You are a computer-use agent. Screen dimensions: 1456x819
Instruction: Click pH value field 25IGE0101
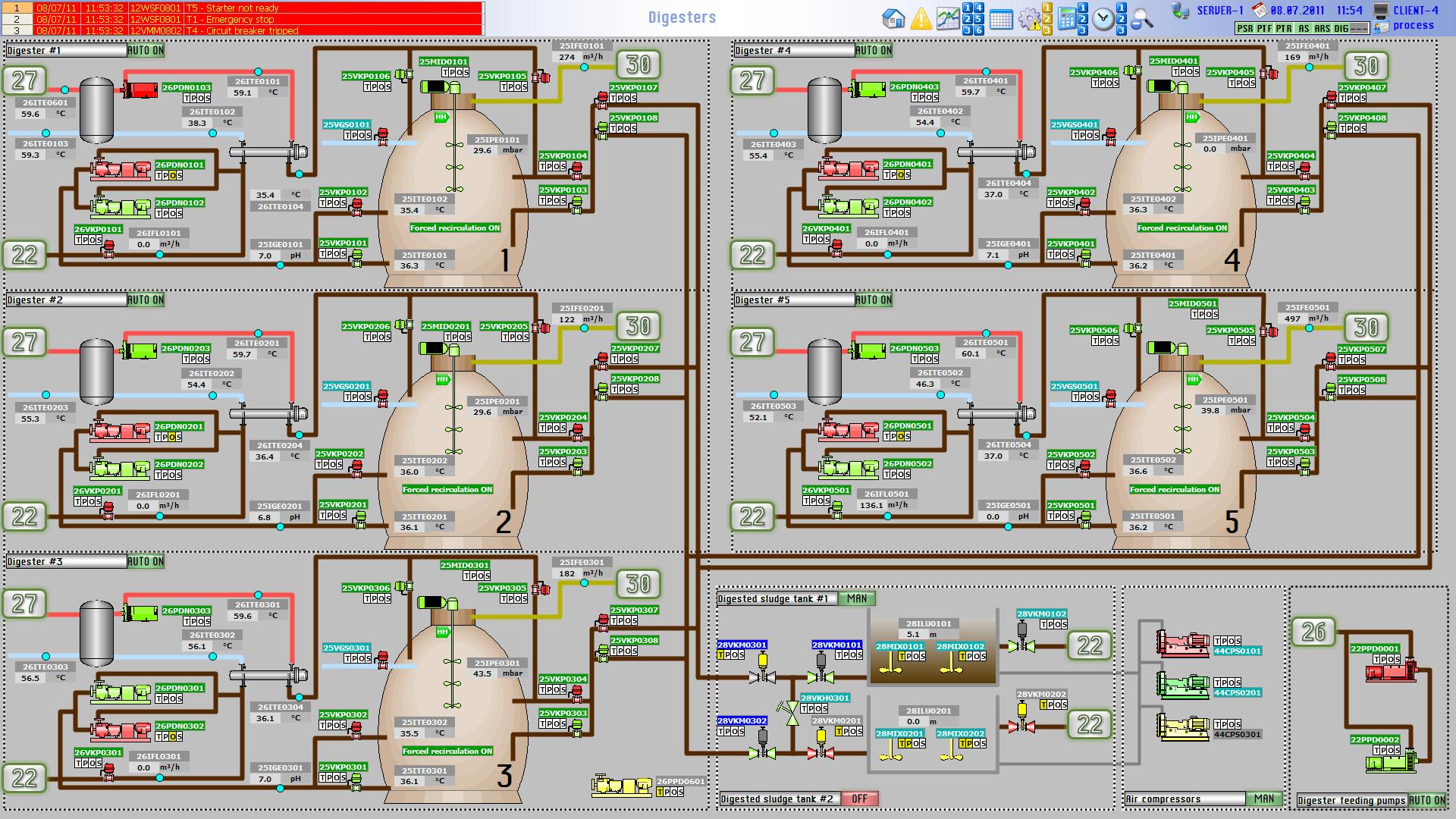tap(265, 256)
